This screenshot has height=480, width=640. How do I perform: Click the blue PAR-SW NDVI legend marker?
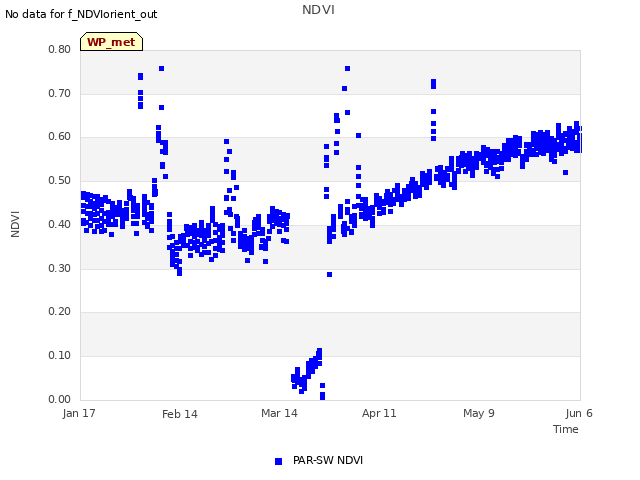tap(278, 461)
